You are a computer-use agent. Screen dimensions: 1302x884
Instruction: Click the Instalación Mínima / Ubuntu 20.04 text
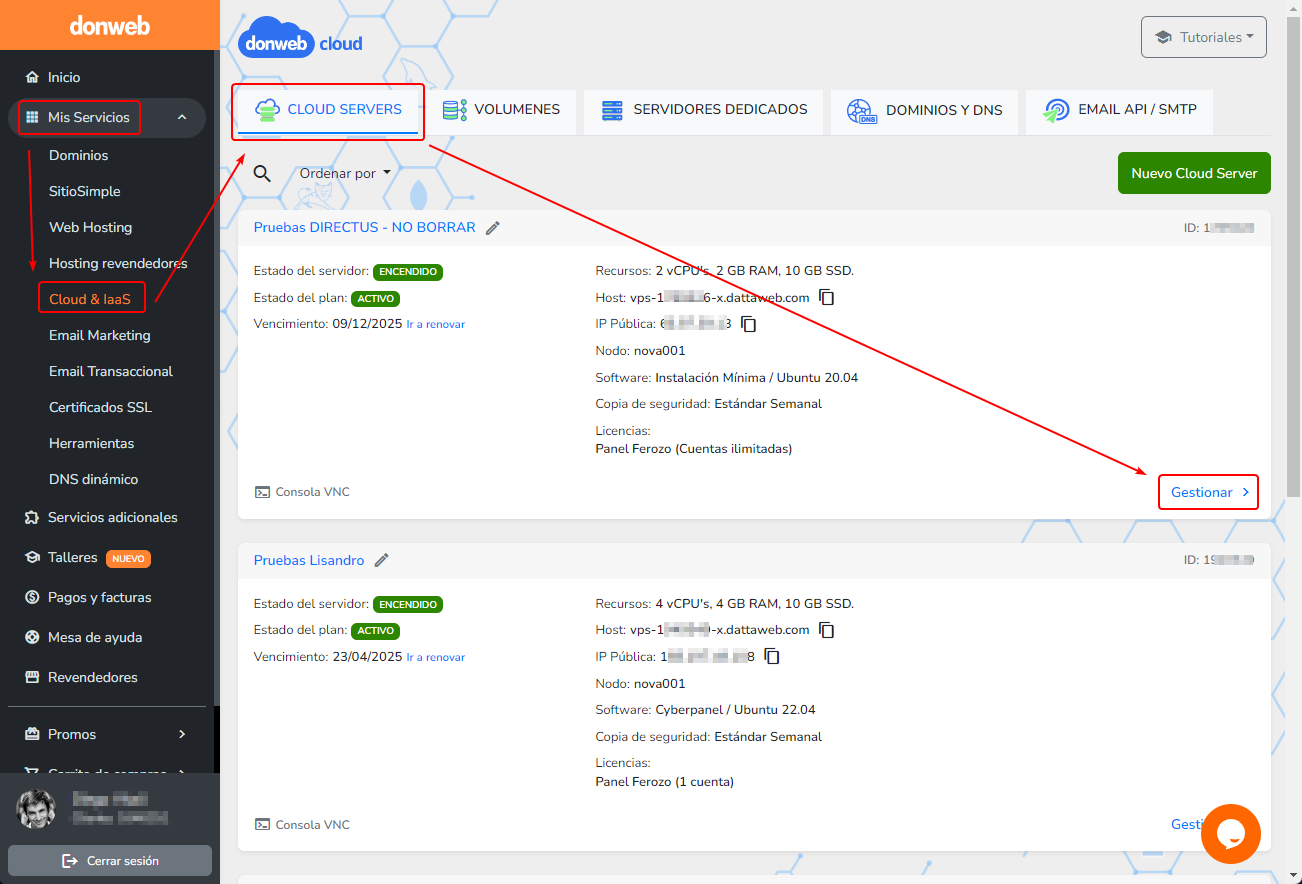756,378
